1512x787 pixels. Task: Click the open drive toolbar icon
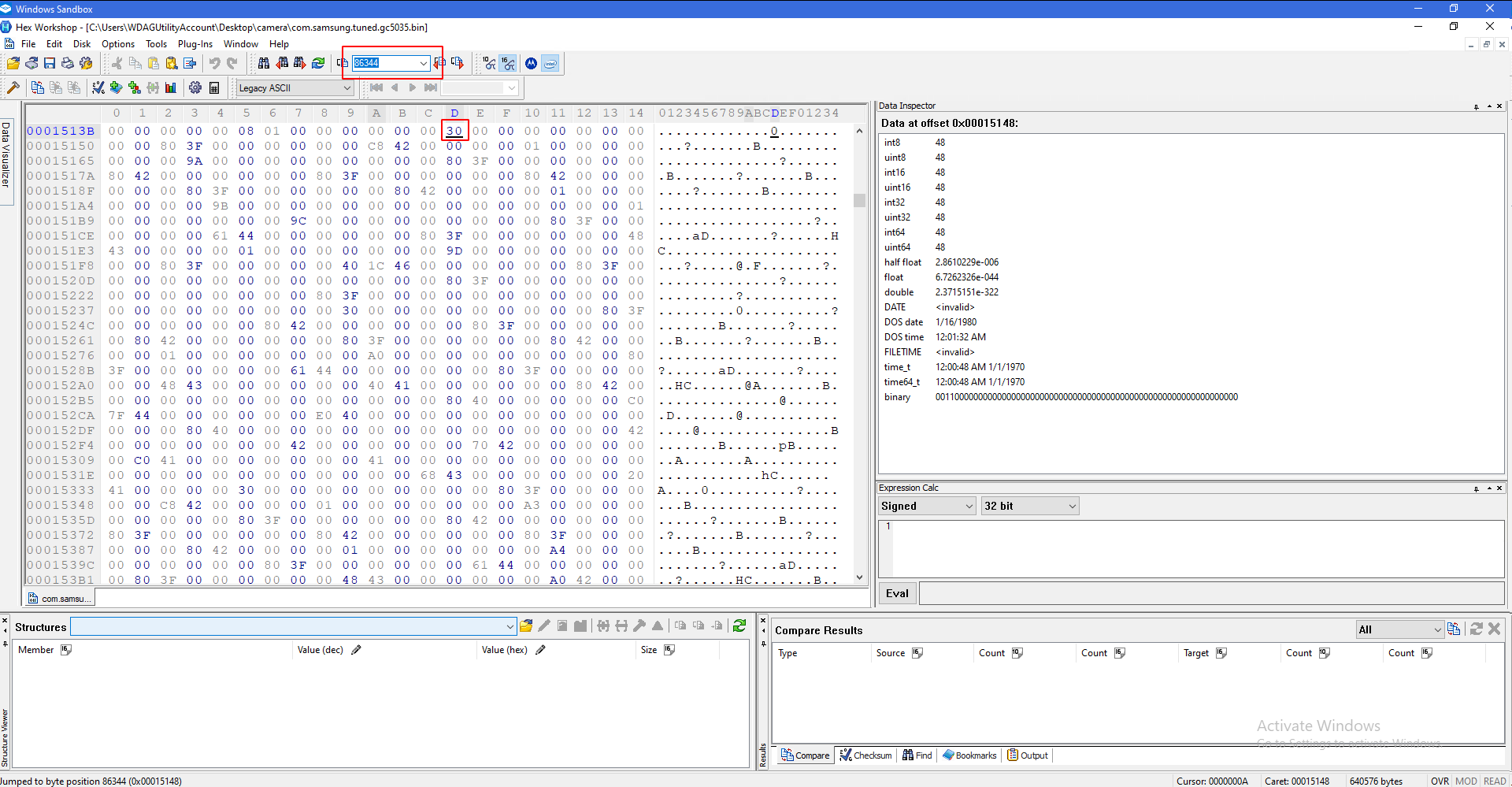[31, 63]
